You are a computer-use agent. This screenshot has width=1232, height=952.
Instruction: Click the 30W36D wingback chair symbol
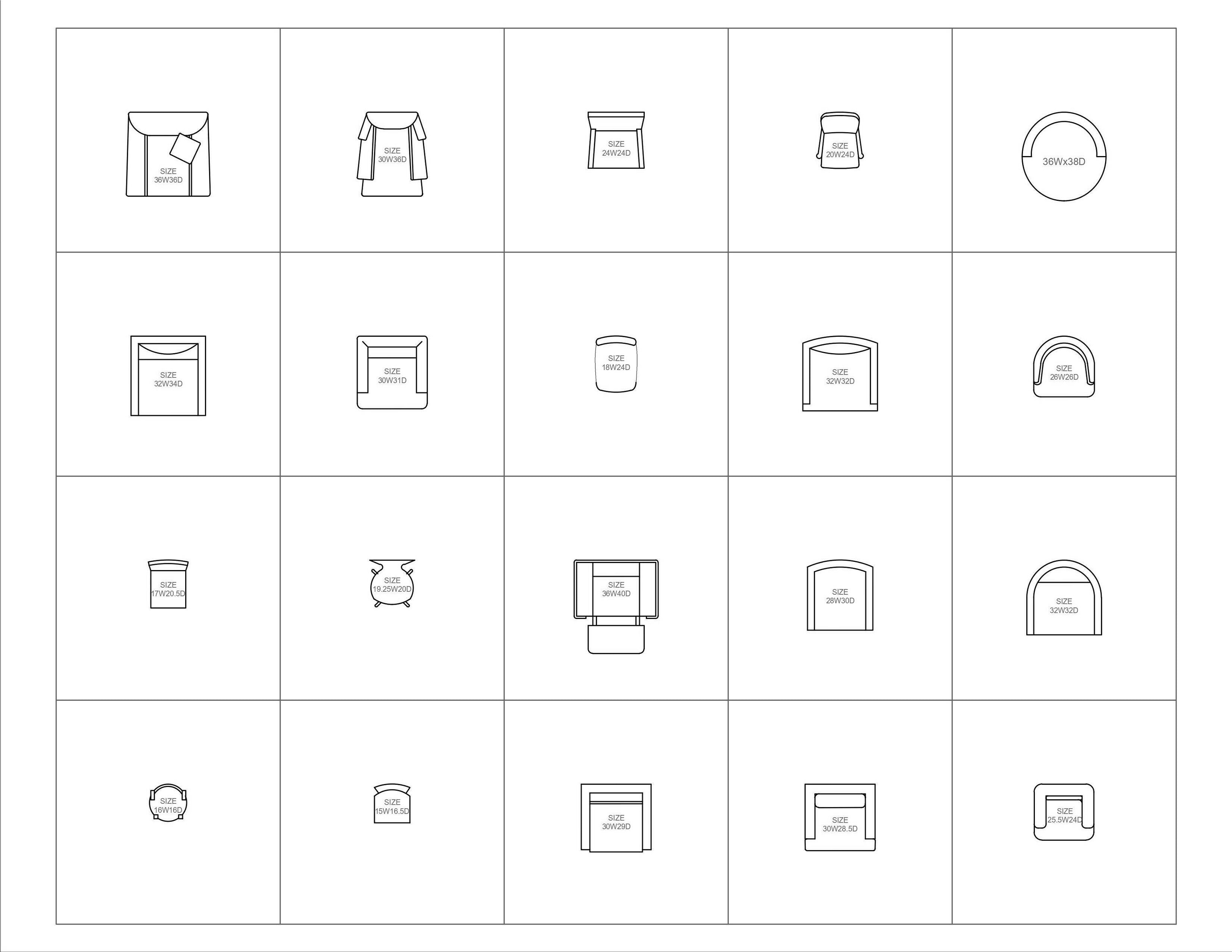pos(392,154)
